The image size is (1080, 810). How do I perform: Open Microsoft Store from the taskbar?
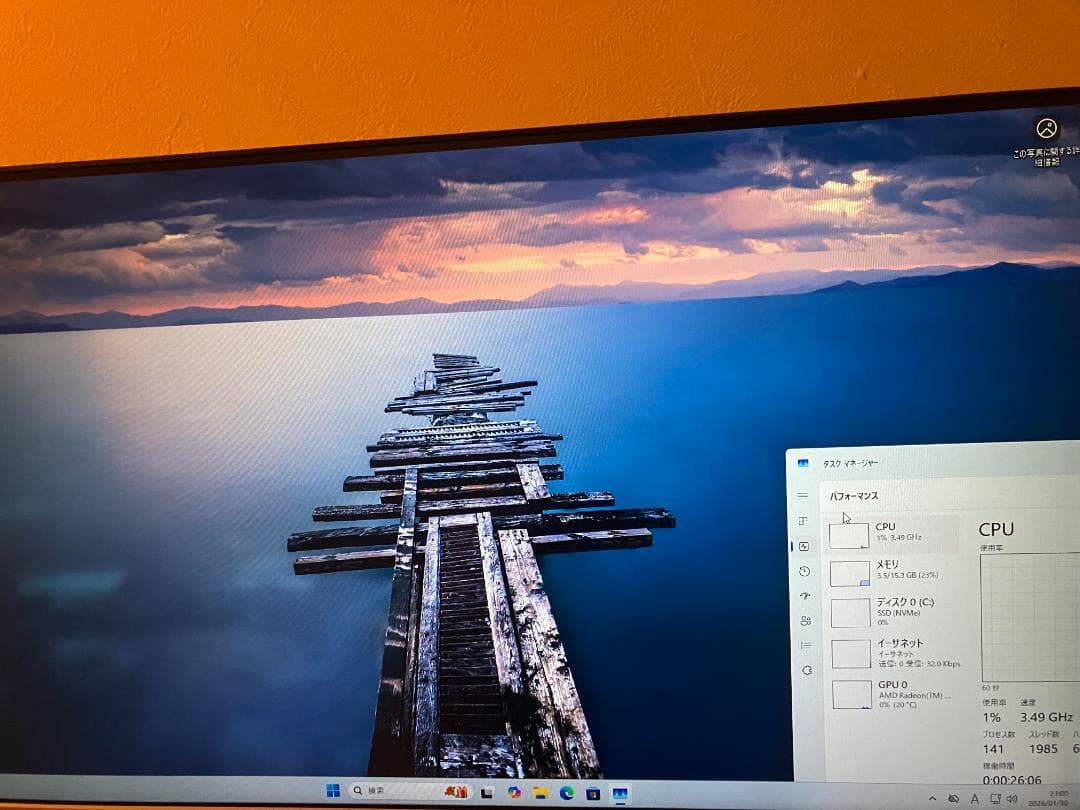594,793
